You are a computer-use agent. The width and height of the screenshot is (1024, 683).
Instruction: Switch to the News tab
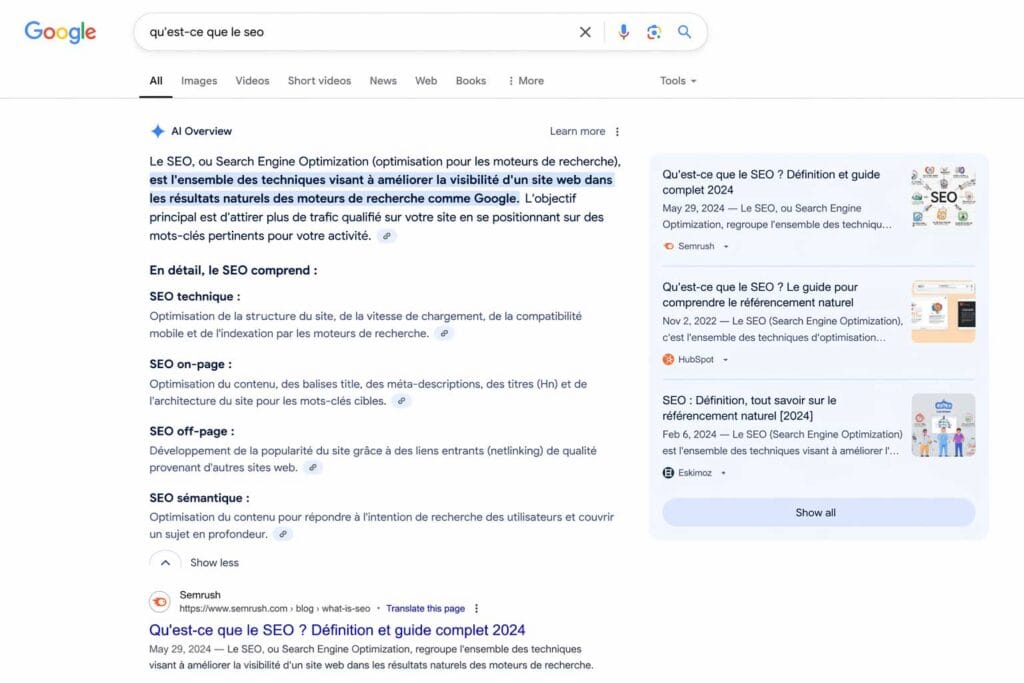(383, 81)
